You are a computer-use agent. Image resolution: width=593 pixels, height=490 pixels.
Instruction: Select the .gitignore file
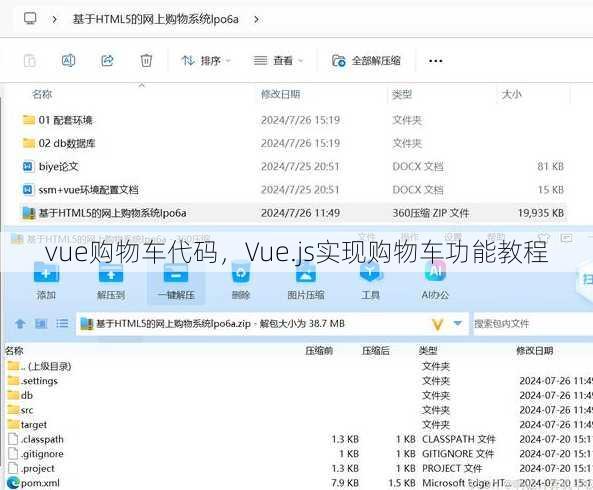[x=36, y=454]
